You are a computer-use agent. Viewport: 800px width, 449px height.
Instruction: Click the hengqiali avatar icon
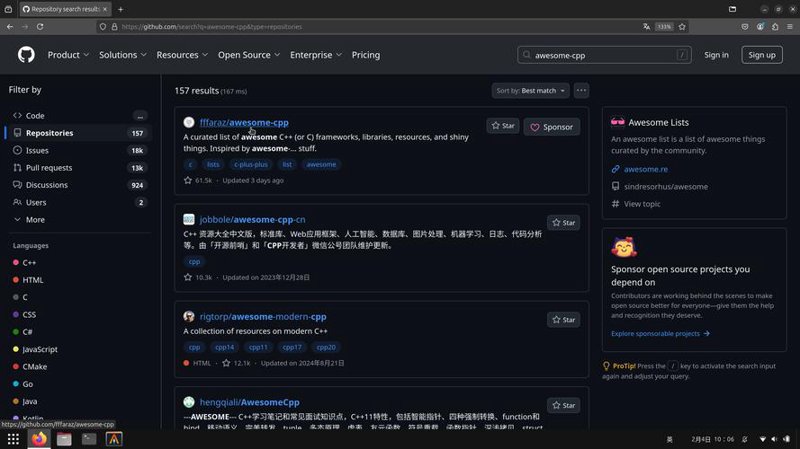[189, 402]
